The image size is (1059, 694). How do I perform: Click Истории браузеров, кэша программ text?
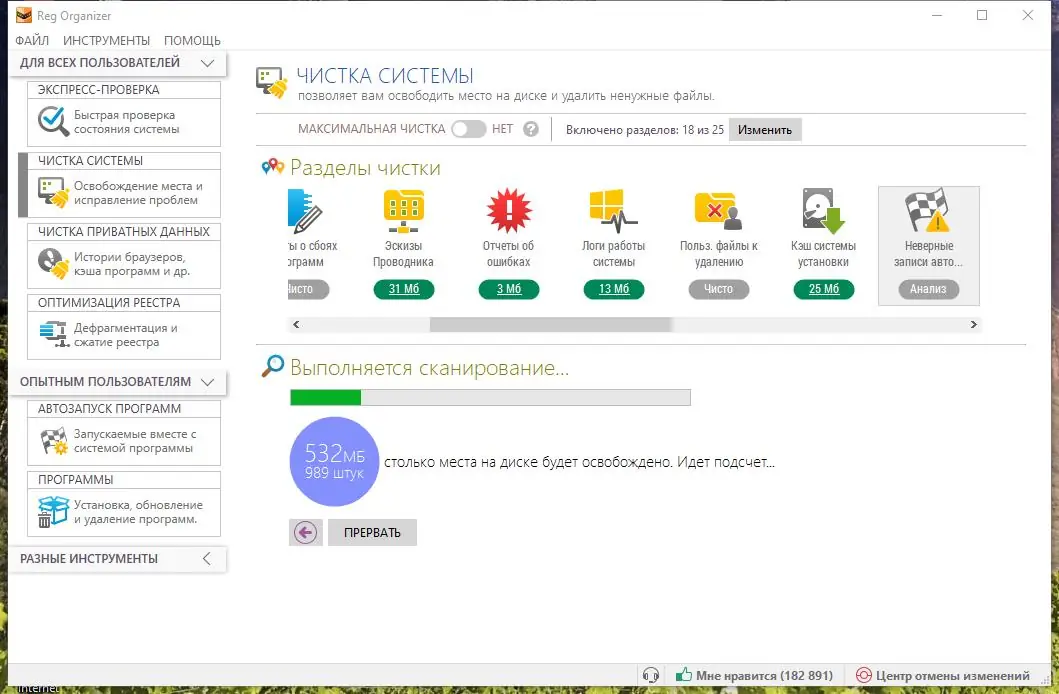click(132, 264)
